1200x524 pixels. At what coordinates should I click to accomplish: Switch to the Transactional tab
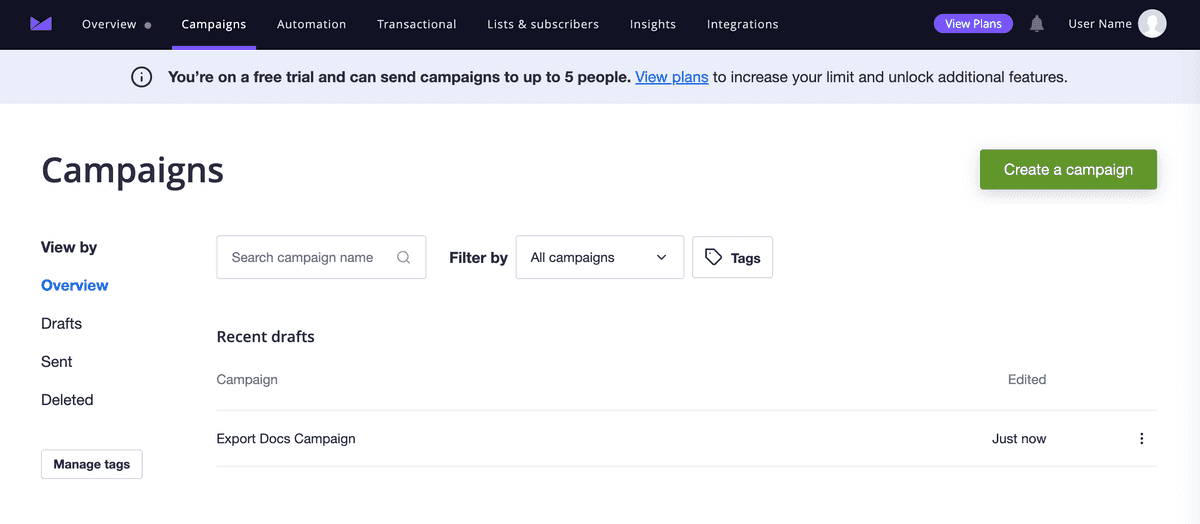click(x=417, y=24)
